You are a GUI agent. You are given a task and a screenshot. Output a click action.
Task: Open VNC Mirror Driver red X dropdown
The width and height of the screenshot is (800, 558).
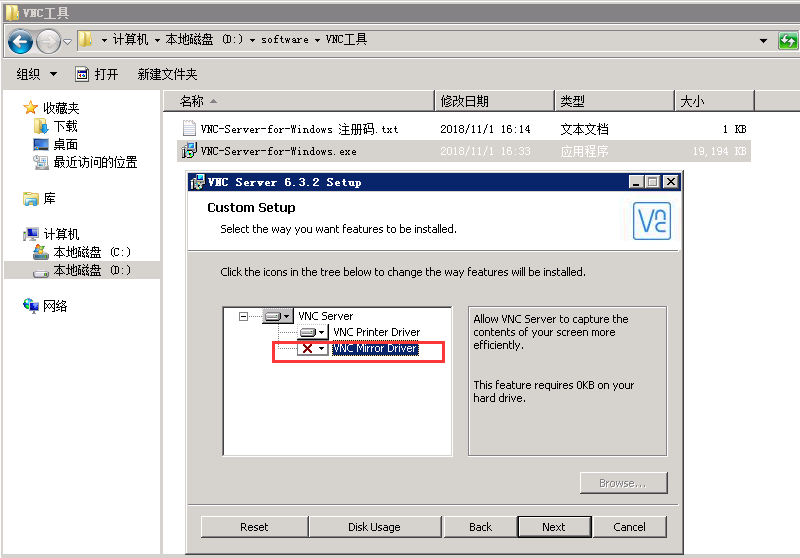click(x=313, y=349)
